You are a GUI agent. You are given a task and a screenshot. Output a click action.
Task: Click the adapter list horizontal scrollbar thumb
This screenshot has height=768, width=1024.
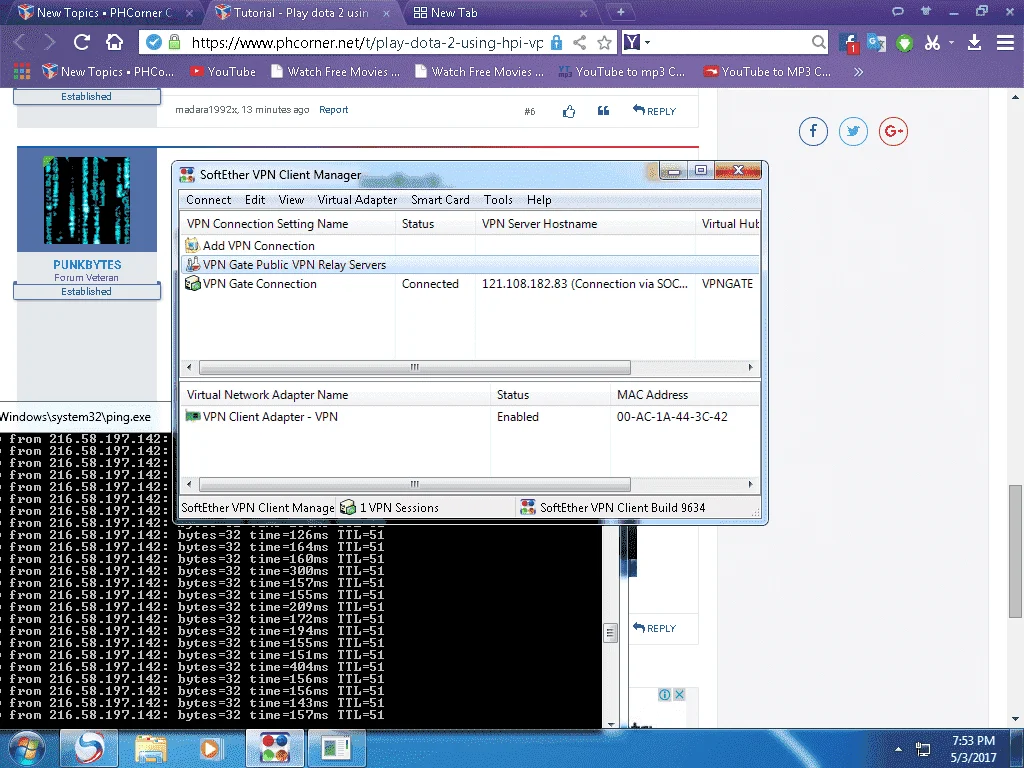[415, 485]
